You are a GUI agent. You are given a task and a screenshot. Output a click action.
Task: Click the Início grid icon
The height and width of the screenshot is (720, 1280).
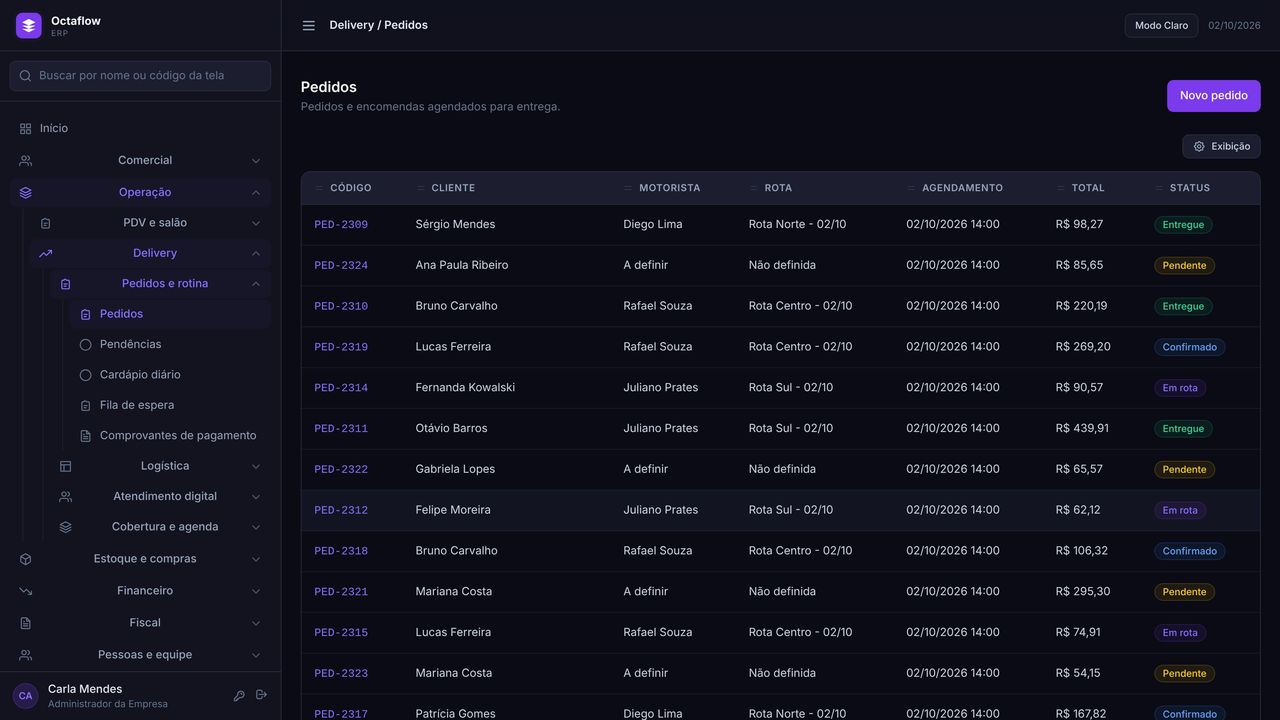tap(26, 129)
